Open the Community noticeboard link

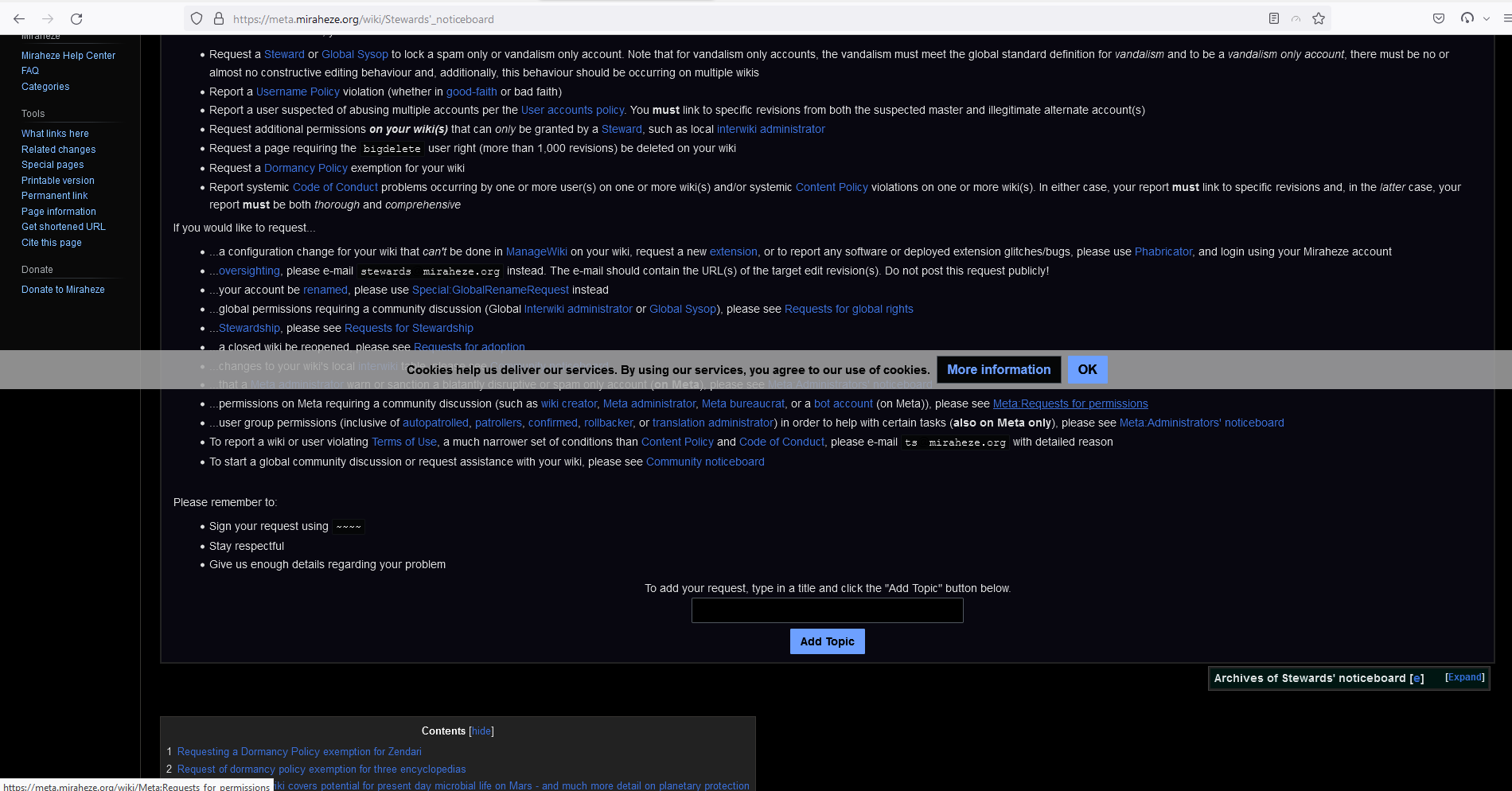click(704, 462)
